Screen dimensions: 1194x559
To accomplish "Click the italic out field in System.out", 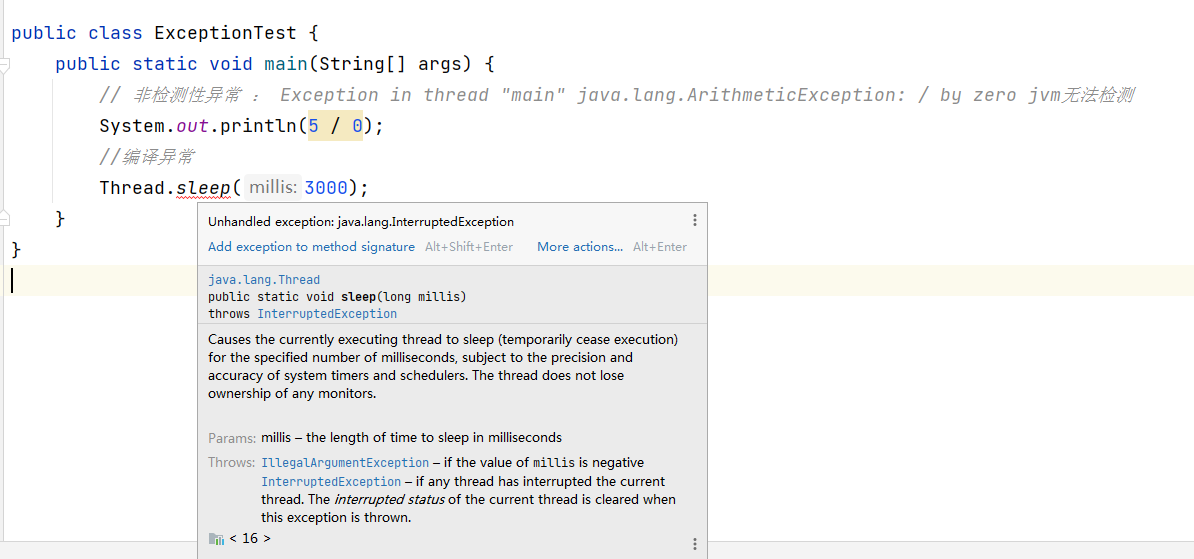I will tap(192, 126).
